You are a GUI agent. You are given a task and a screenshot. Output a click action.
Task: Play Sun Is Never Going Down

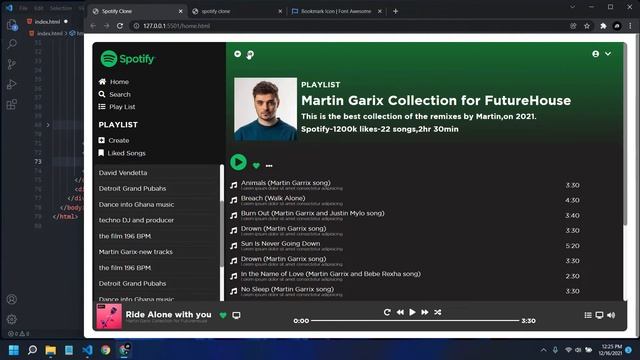(280, 244)
